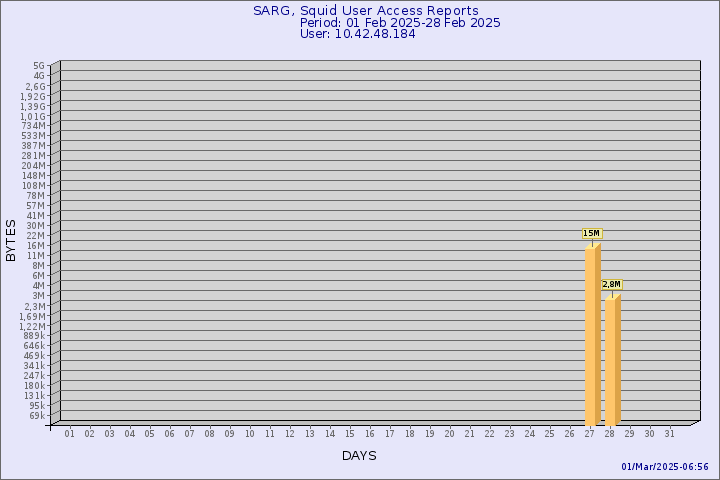Click the 69k tick on the bytes axis
This screenshot has width=720, height=480.
[36, 415]
